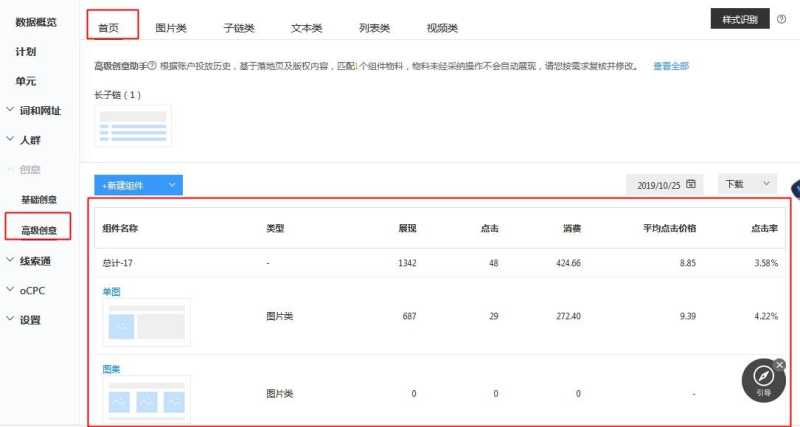Click the 类型 column header

[x=275, y=228]
